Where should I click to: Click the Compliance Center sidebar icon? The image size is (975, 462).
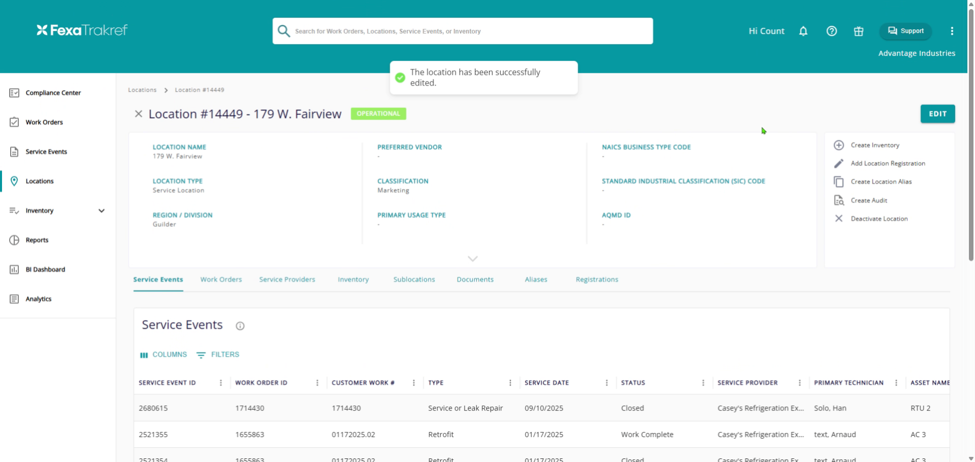14,93
